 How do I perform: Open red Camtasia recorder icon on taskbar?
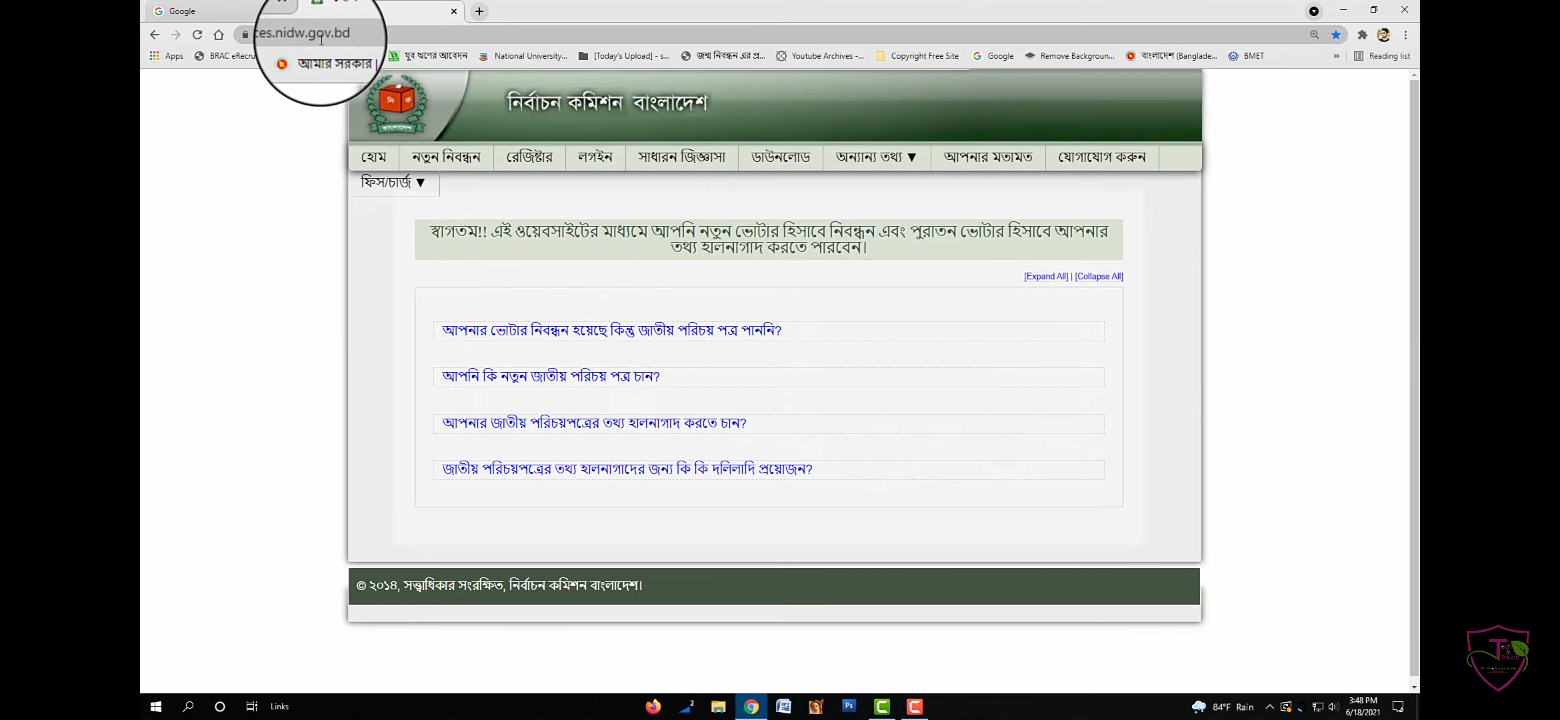pos(914,707)
